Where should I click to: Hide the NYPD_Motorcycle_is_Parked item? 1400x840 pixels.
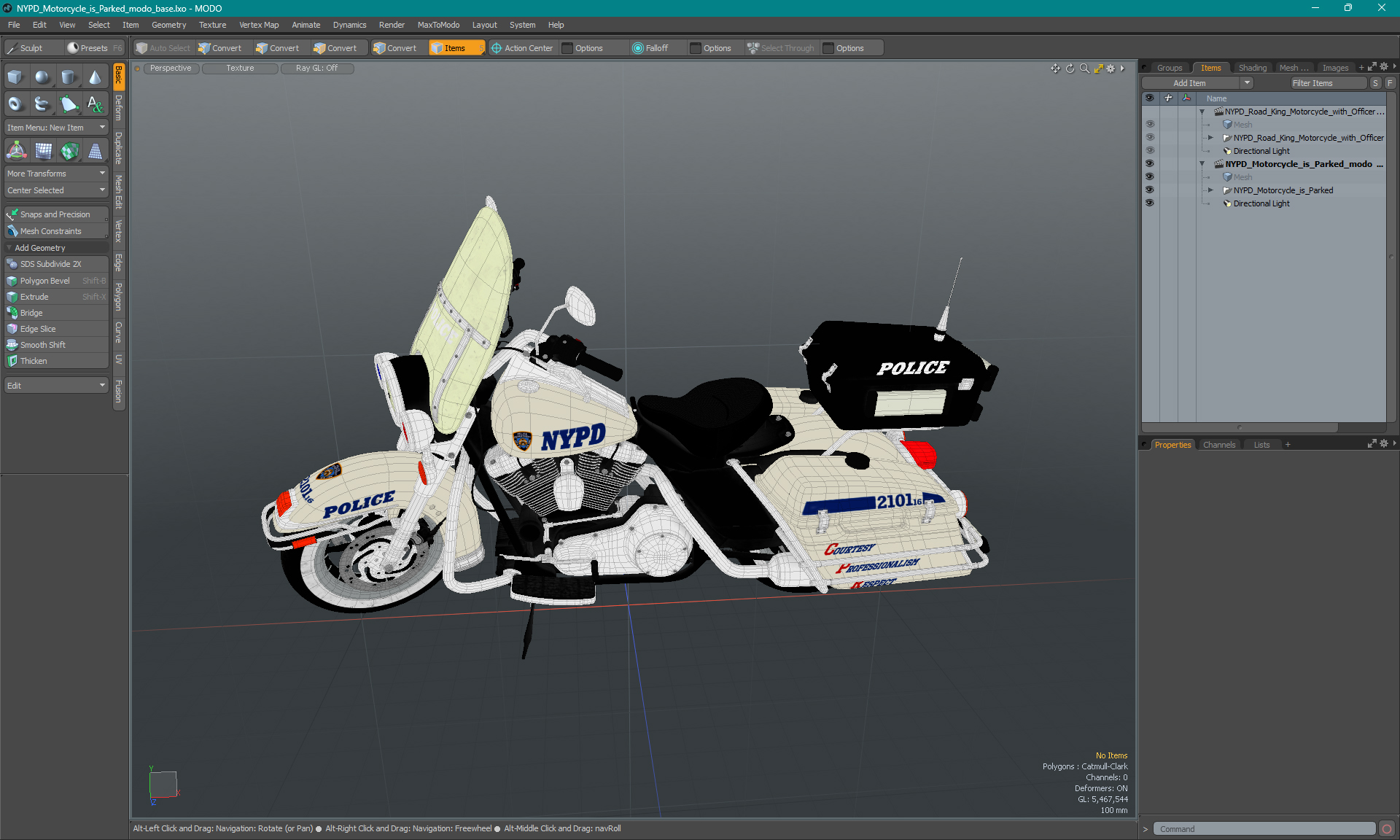coord(1149,190)
